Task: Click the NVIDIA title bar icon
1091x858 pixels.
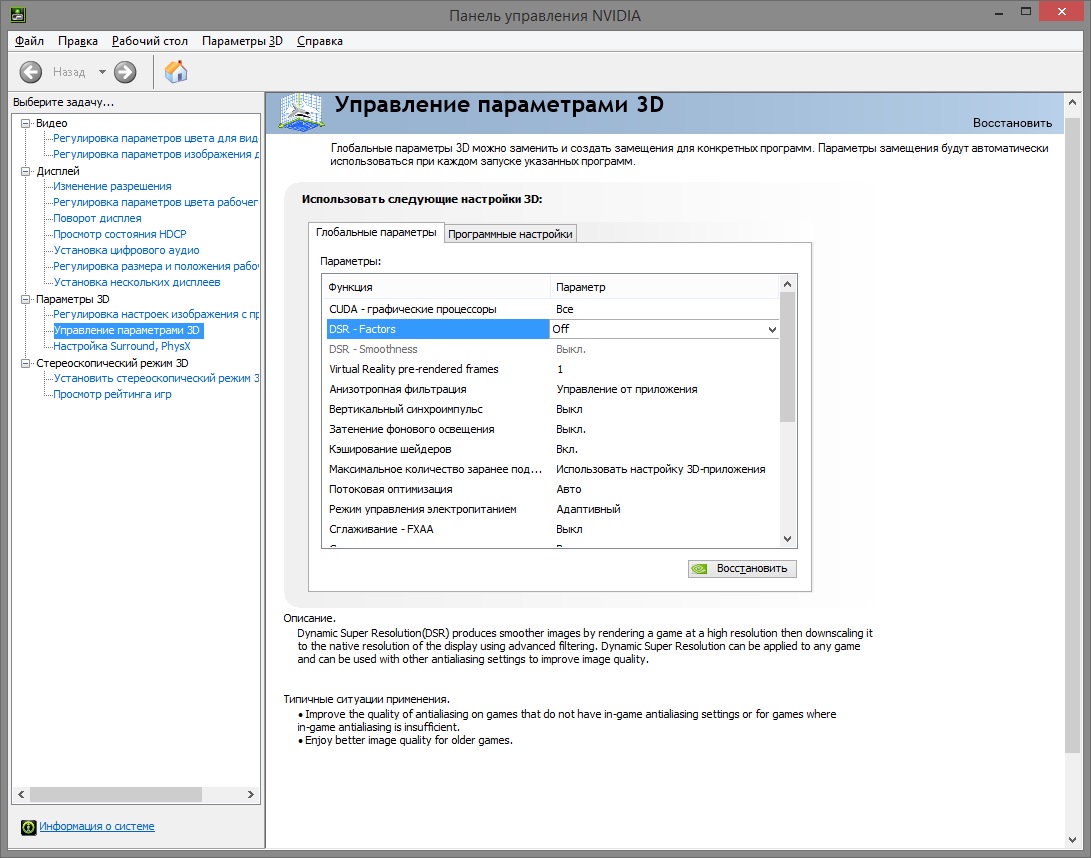Action: (18, 13)
